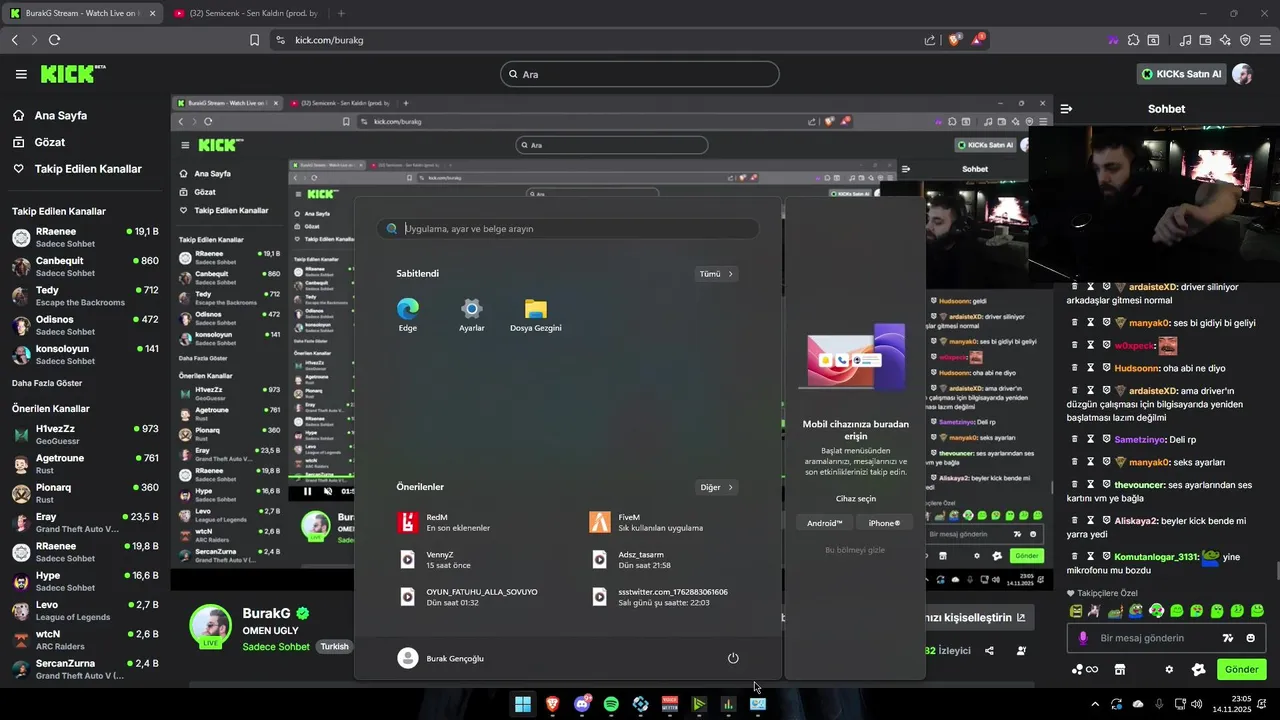The image size is (1280, 720).
Task: Click Bu bölmeyi gizle link
Action: [855, 550]
